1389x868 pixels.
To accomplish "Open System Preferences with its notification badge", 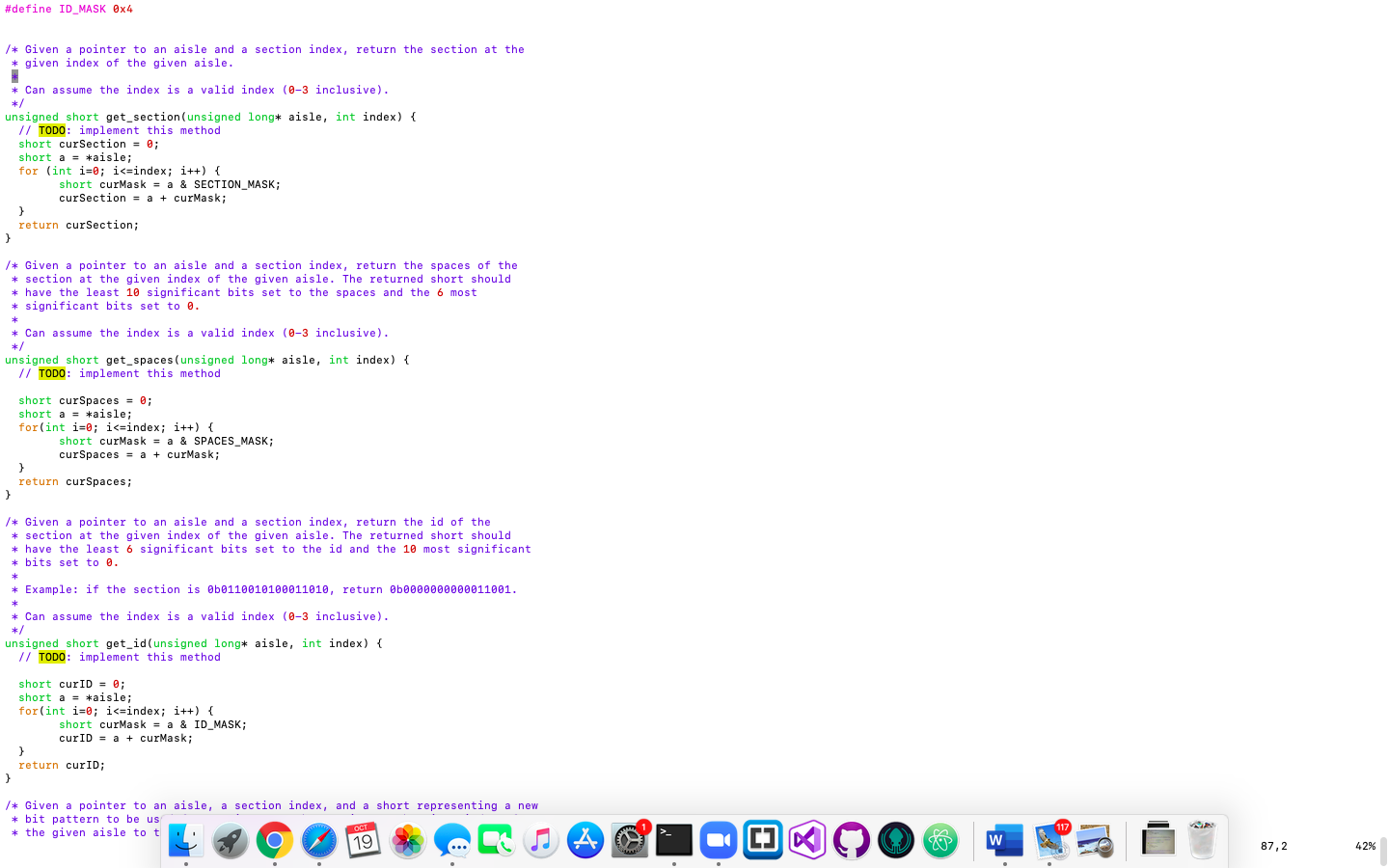I will [629, 840].
